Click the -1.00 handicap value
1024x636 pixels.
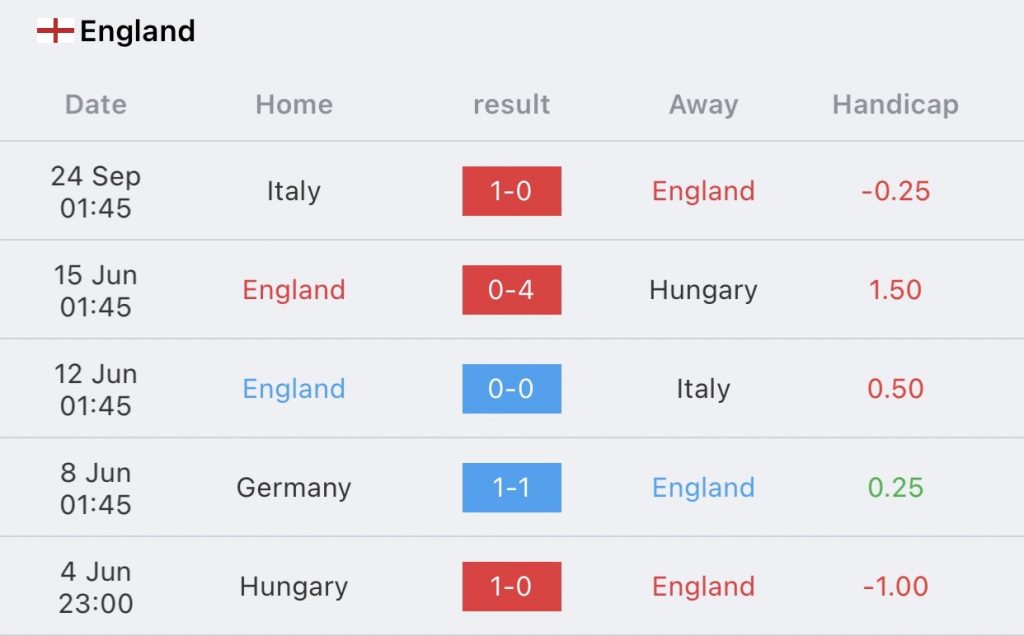895,586
